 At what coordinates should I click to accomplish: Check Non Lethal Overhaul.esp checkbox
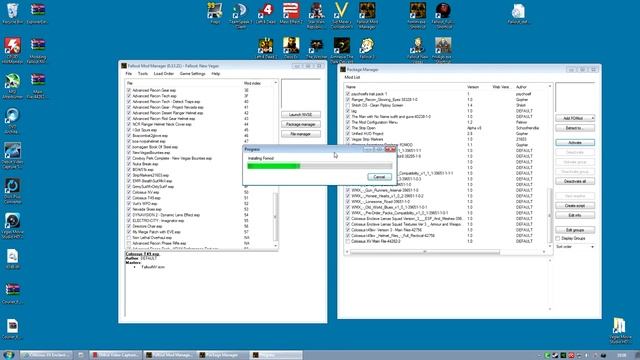click(x=129, y=238)
